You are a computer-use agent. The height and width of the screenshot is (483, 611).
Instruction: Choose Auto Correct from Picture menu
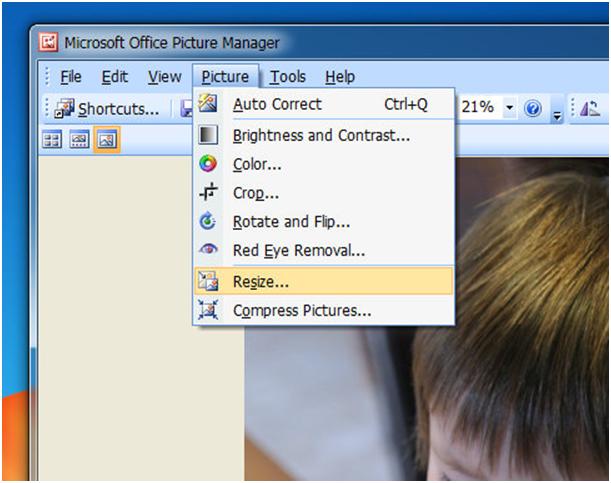click(324, 104)
